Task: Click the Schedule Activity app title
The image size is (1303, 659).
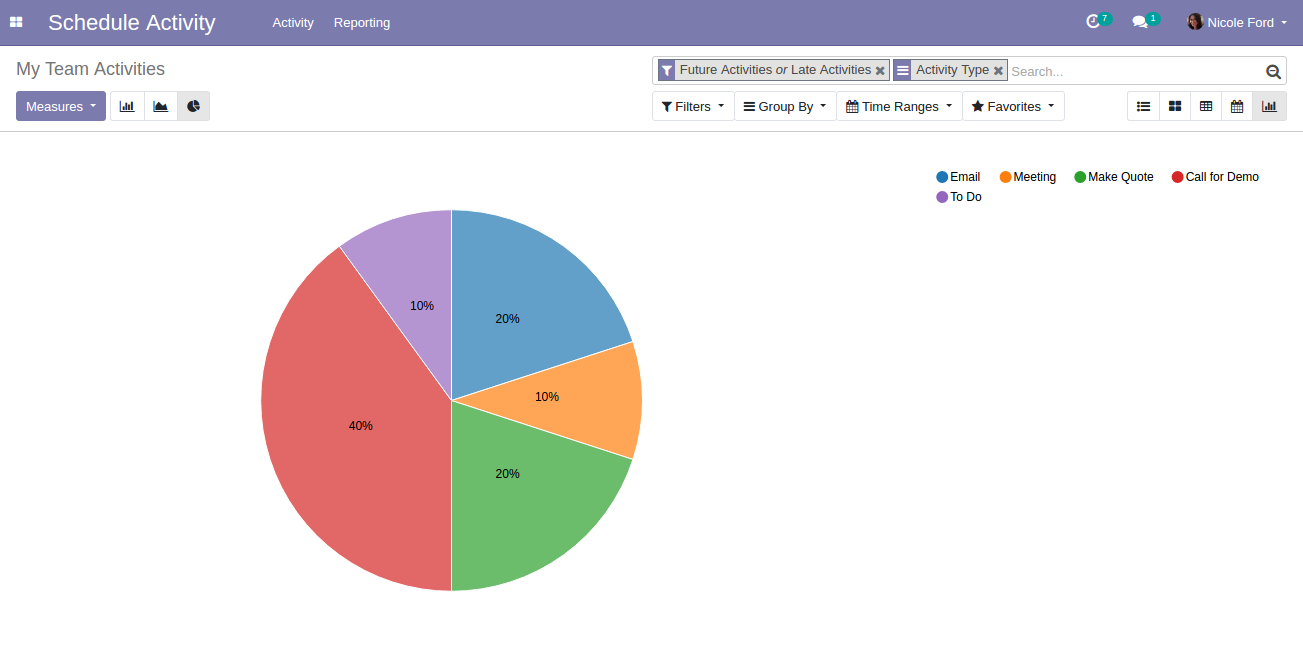Action: 132,22
